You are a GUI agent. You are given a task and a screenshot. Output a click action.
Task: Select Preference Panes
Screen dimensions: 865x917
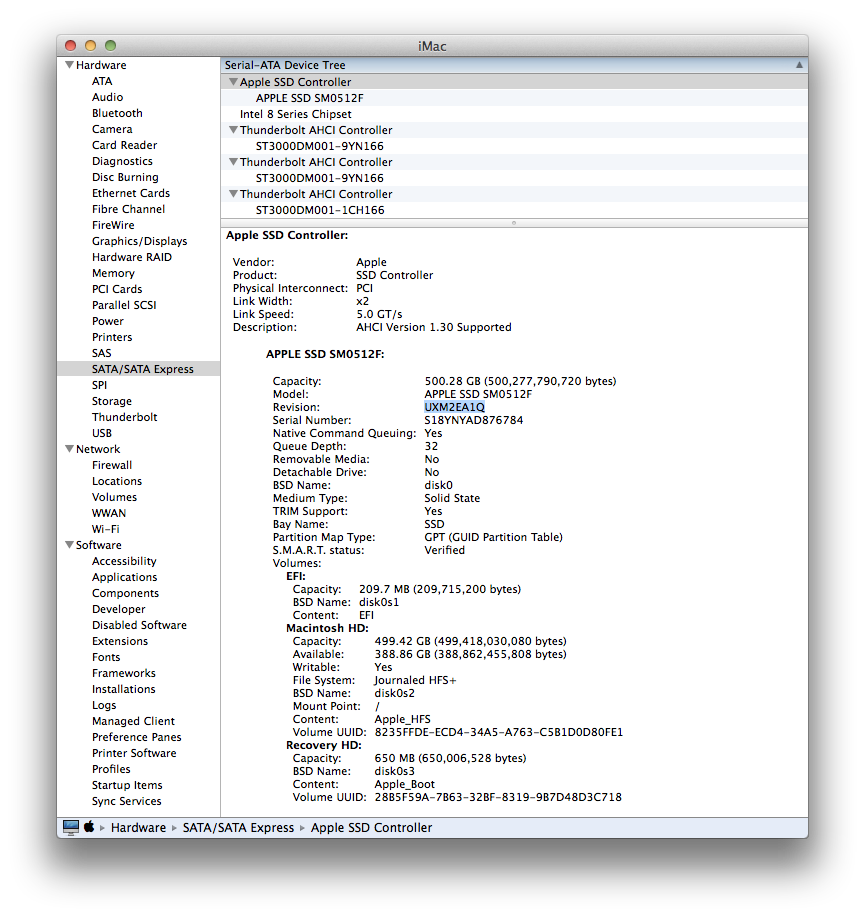[x=136, y=737]
